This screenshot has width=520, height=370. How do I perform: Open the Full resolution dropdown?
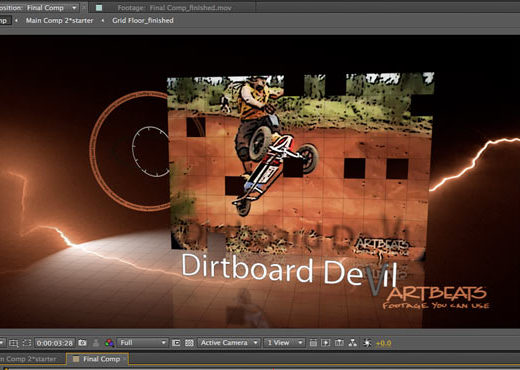[143, 343]
